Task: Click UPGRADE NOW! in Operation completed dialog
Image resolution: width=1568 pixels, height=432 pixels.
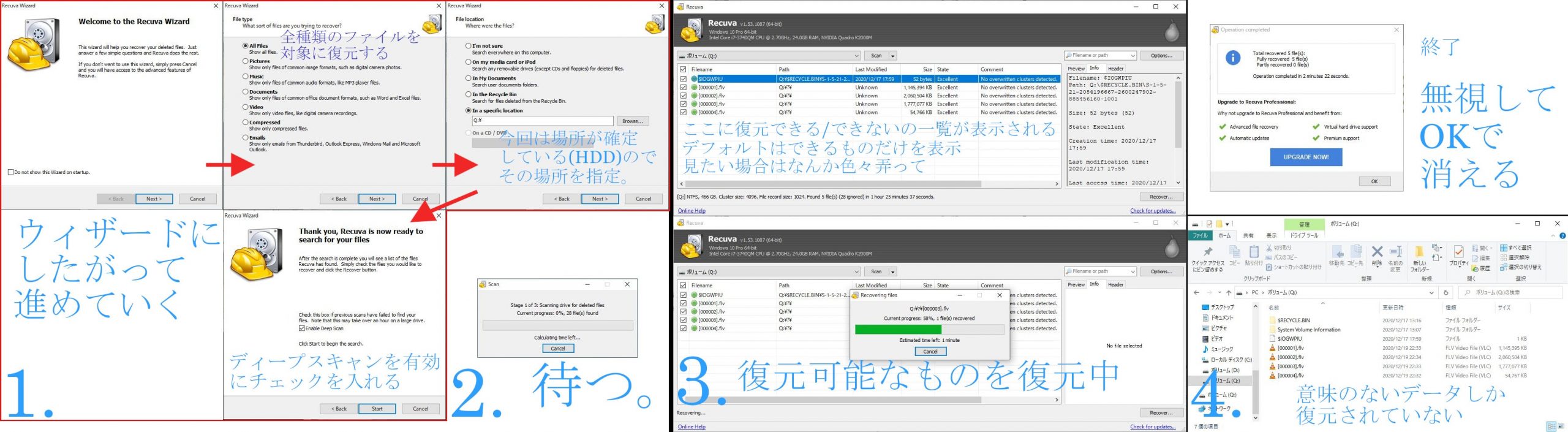Action: click(x=1306, y=157)
